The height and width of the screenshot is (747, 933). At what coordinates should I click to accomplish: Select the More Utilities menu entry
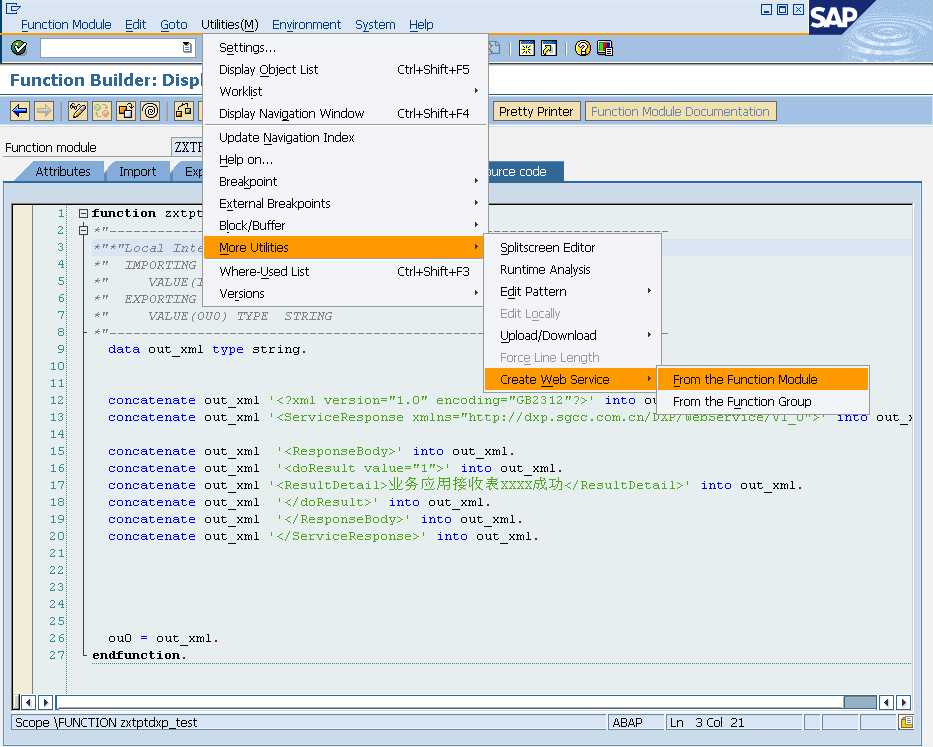click(344, 248)
